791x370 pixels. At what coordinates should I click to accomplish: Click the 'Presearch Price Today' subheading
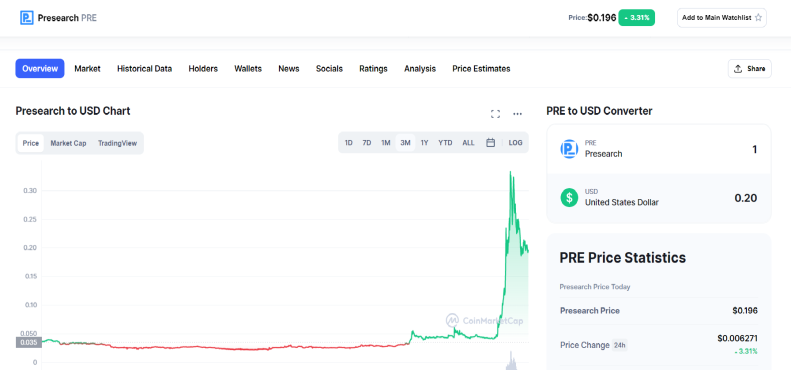pyautogui.click(x=595, y=287)
